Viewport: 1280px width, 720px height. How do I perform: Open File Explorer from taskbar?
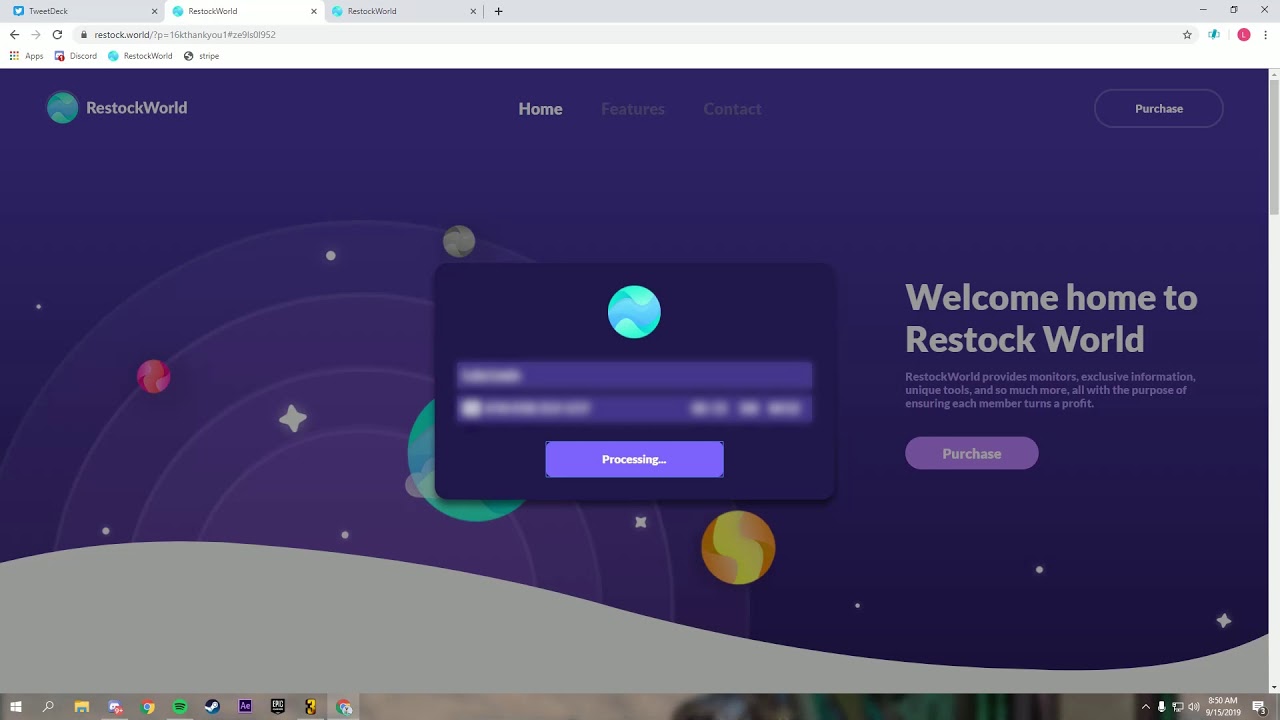(82, 707)
